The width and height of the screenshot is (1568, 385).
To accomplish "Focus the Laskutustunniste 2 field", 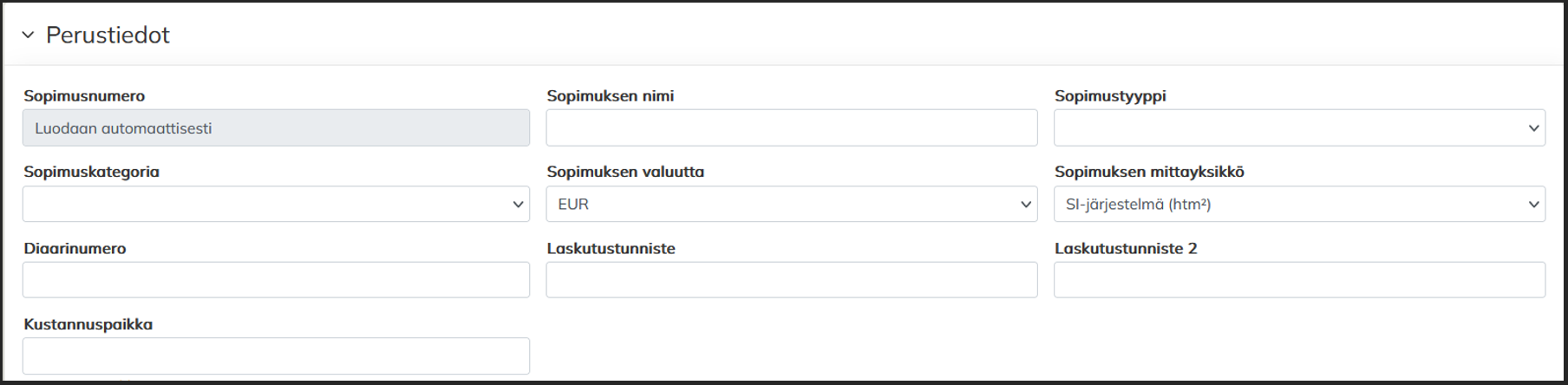I will tap(1298, 280).
